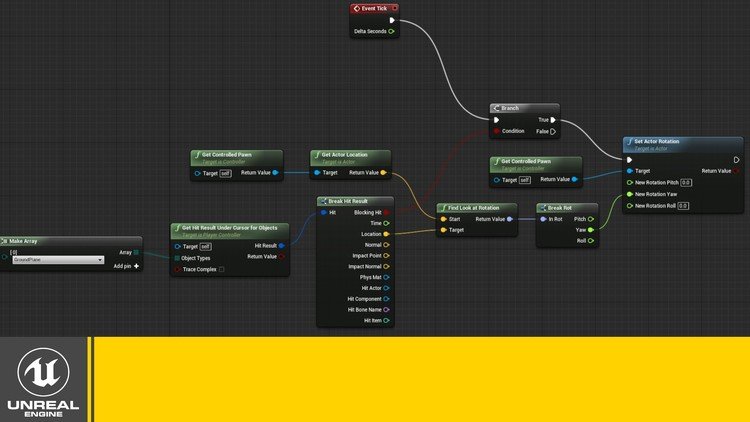
Task: Click New Rotation Roll input pin
Action: pos(629,206)
